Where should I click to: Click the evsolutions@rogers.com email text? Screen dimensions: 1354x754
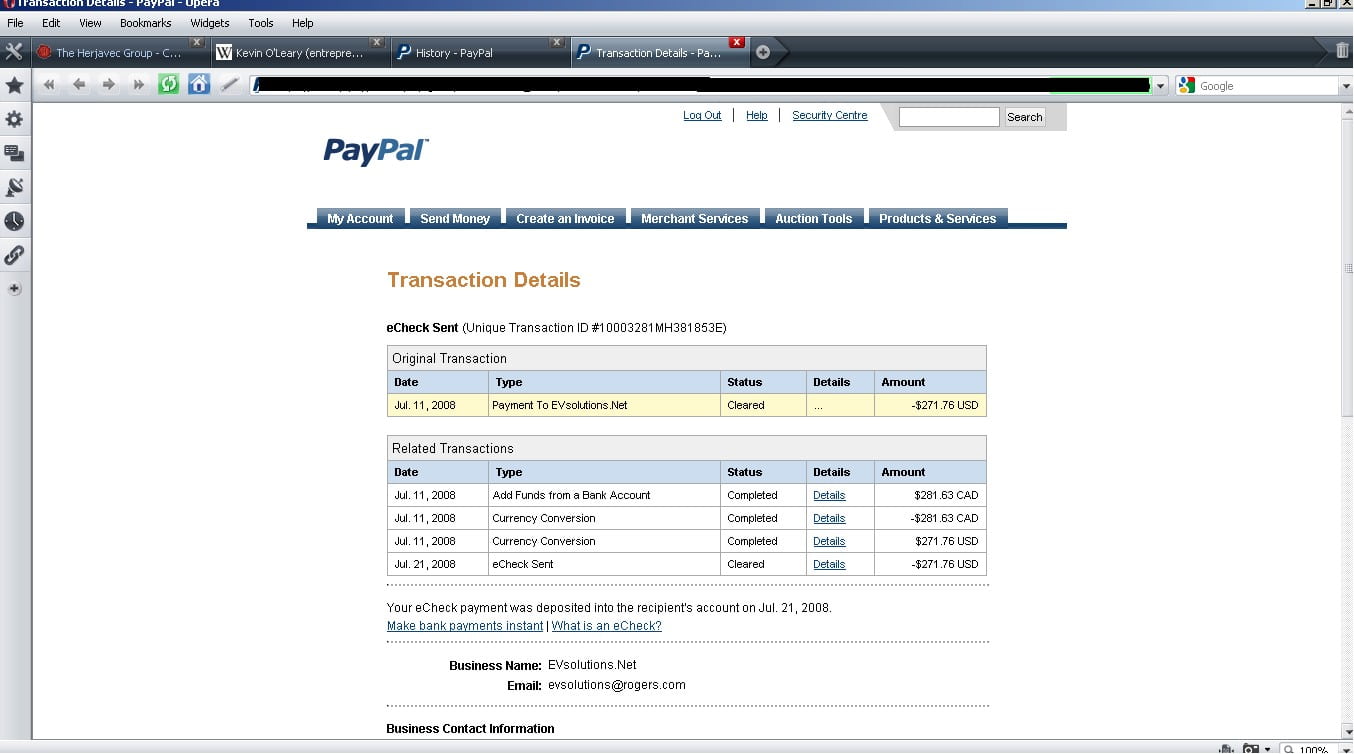click(617, 685)
